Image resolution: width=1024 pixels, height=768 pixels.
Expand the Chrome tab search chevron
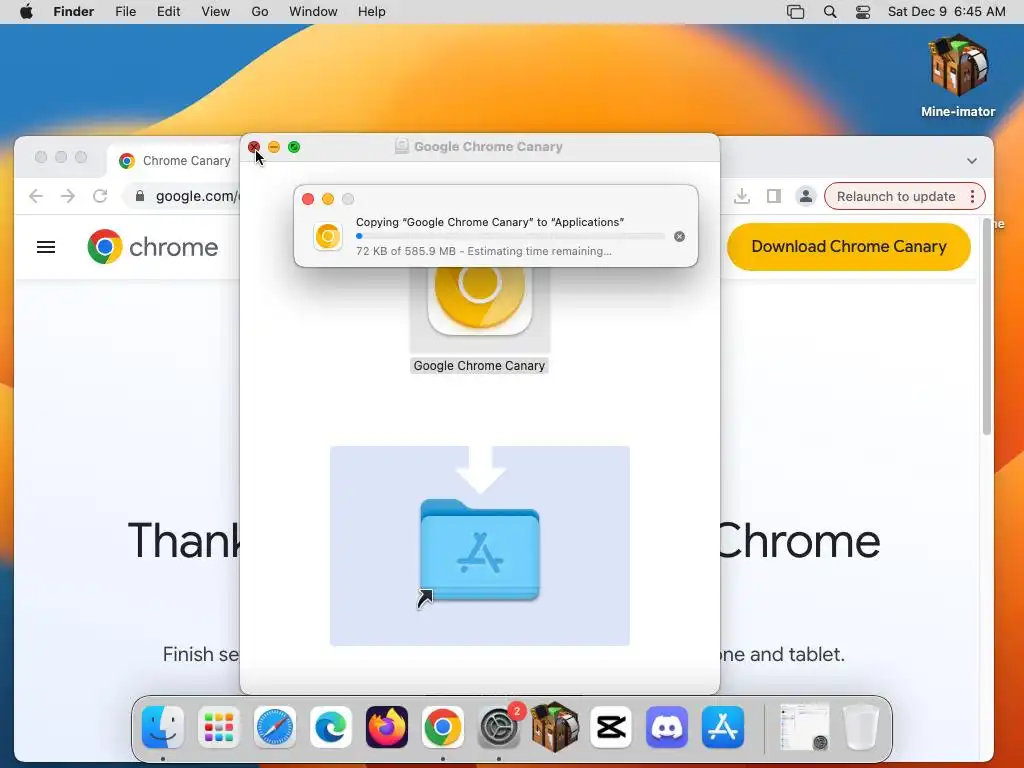point(972,161)
